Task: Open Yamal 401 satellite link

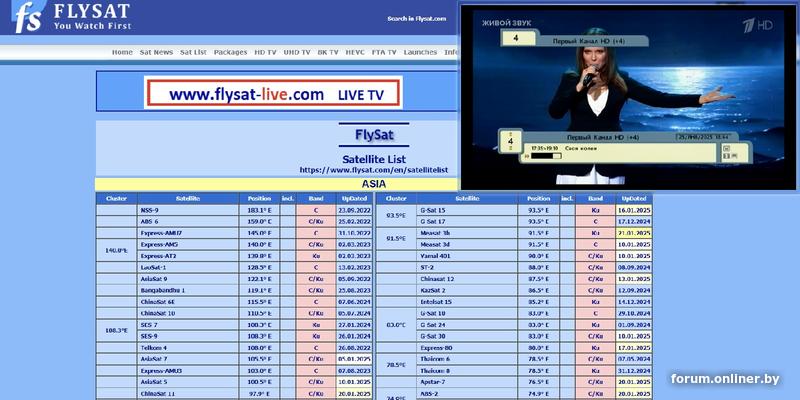Action: click(435, 256)
